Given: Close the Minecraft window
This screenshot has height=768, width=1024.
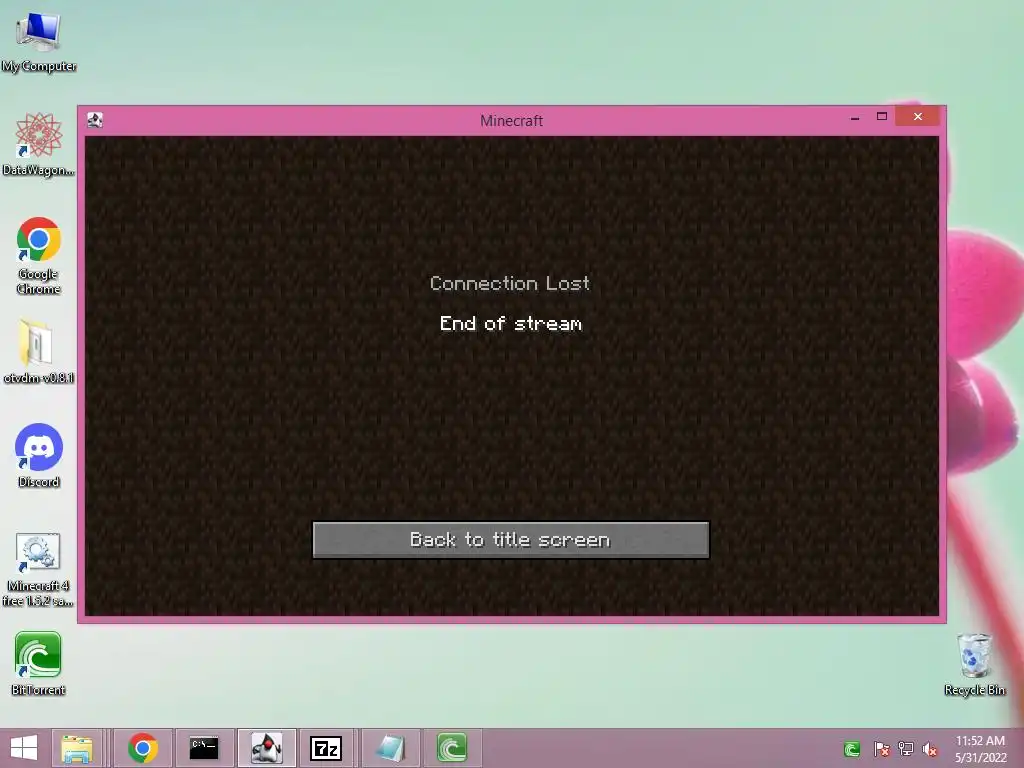Looking at the screenshot, I should pos(918,116).
